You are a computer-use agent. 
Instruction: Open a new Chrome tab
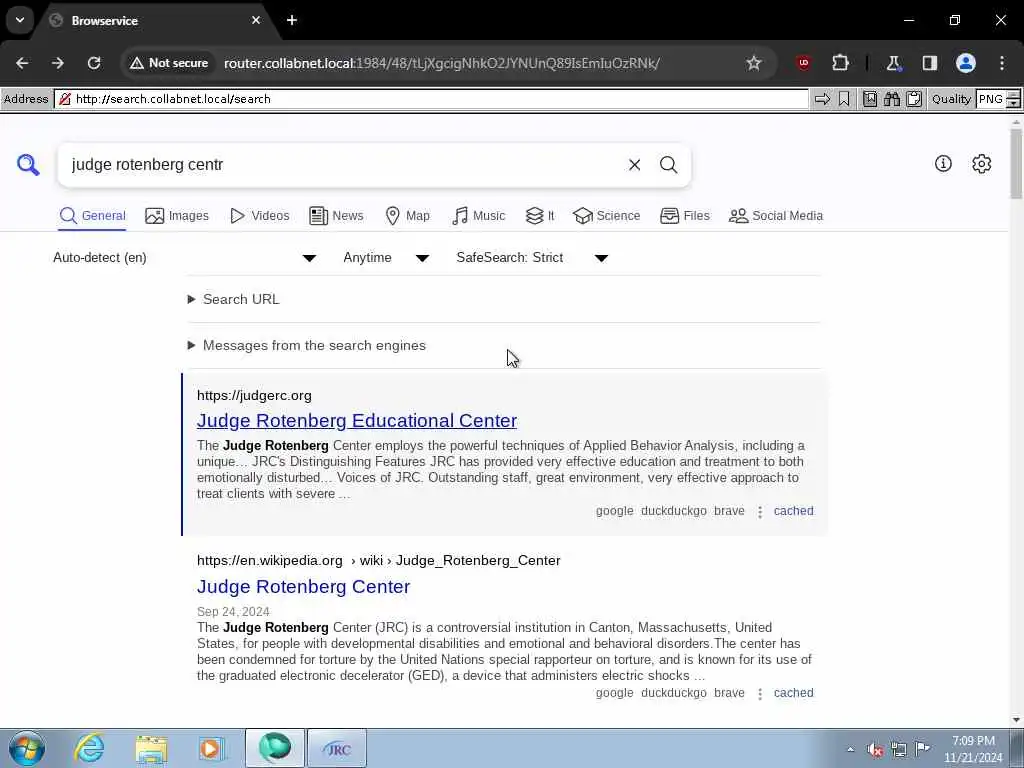[x=292, y=20]
